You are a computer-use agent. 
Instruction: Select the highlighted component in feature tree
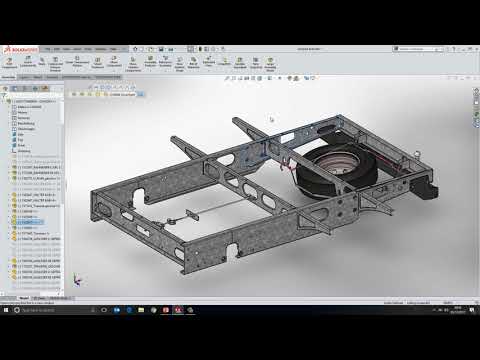click(28, 222)
